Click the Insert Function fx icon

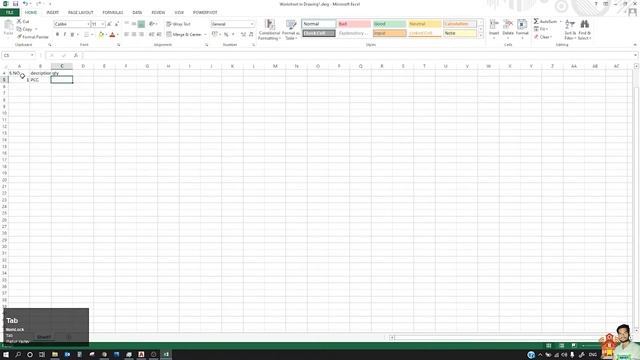[x=76, y=56]
